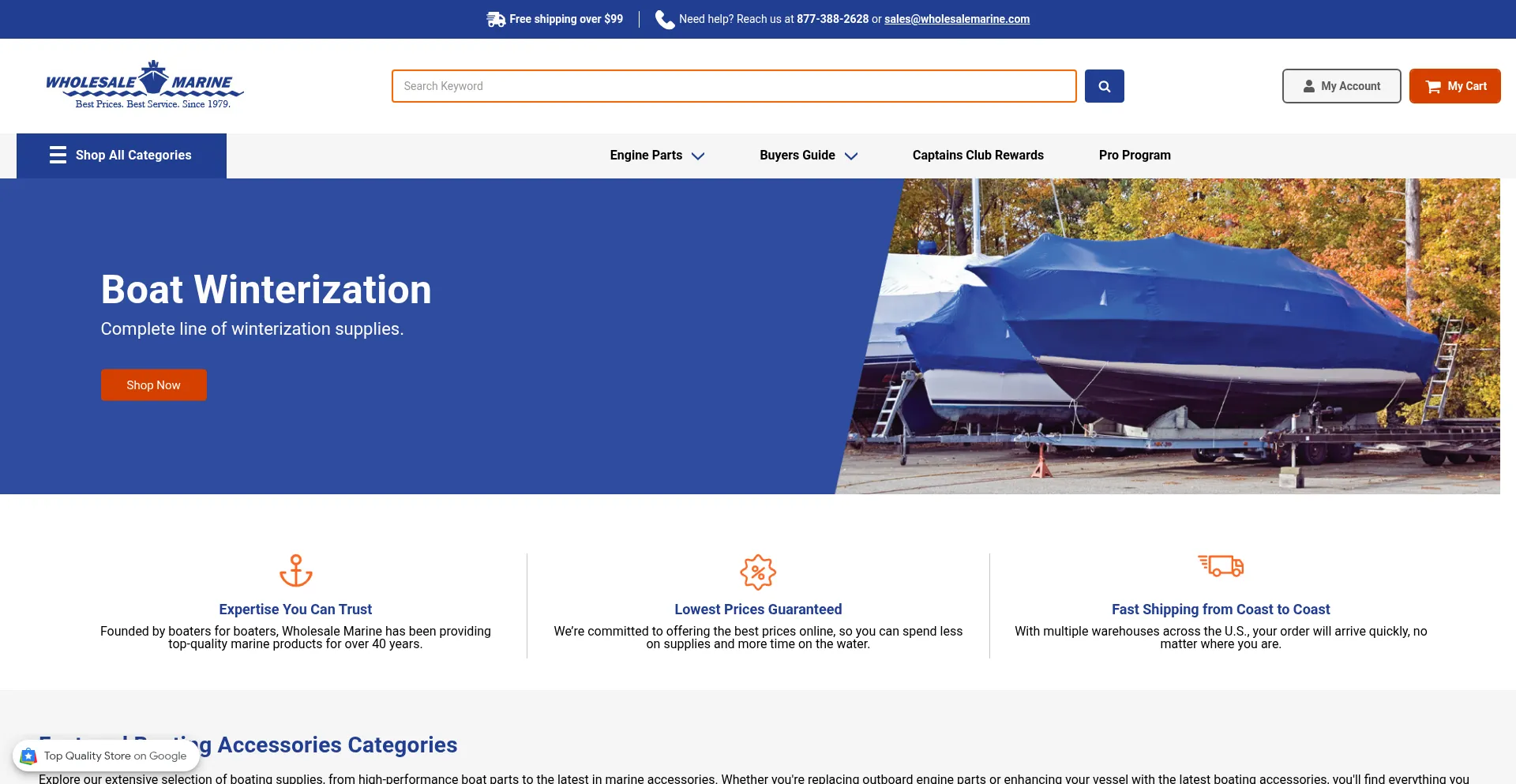The width and height of the screenshot is (1516, 784).
Task: Expand the Engine Parts dropdown chevron
Action: coord(698,156)
